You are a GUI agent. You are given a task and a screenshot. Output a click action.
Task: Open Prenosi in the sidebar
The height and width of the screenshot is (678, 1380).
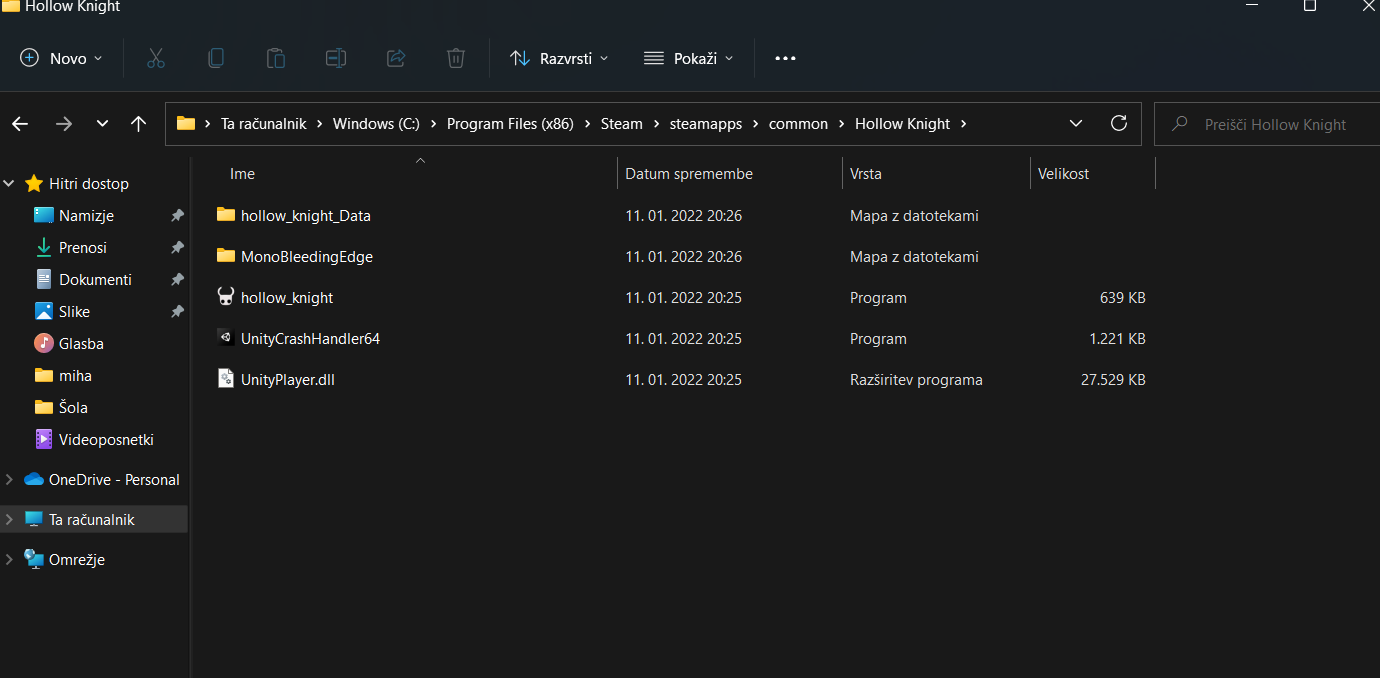coord(83,248)
